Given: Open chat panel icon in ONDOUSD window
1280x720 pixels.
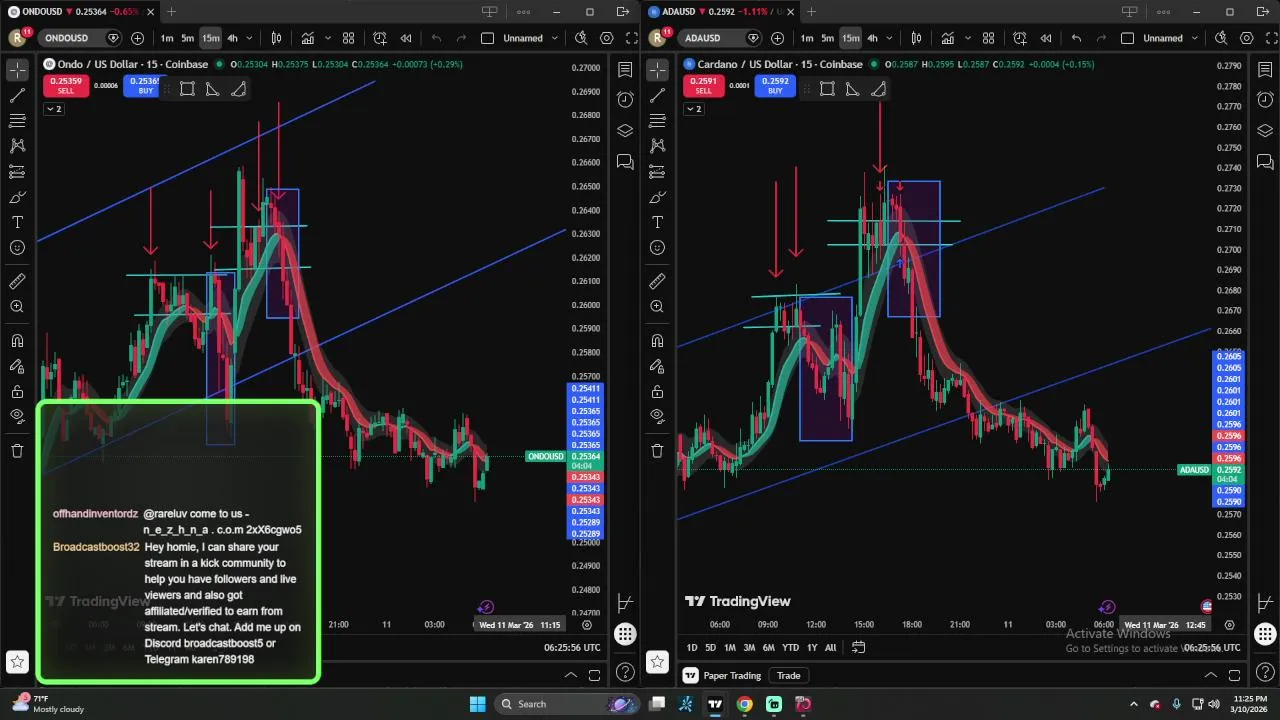Looking at the screenshot, I should point(625,162).
